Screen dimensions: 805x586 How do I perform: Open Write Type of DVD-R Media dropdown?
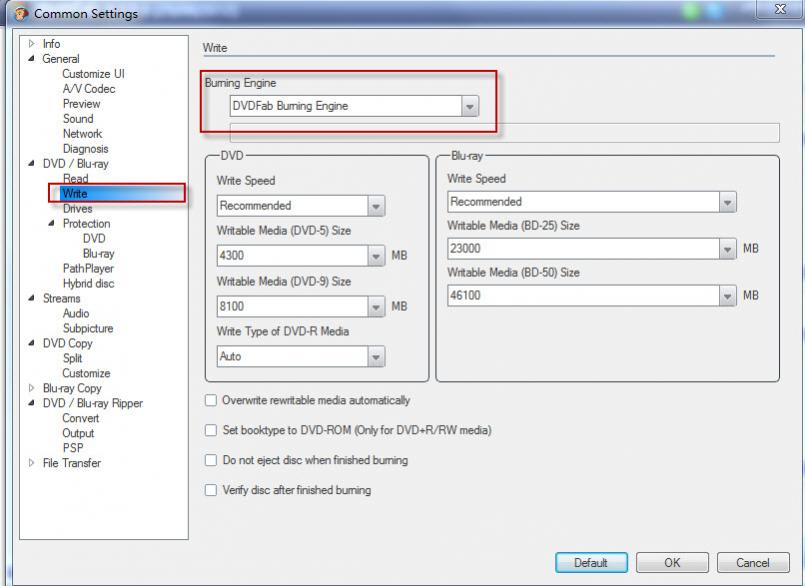coord(376,356)
